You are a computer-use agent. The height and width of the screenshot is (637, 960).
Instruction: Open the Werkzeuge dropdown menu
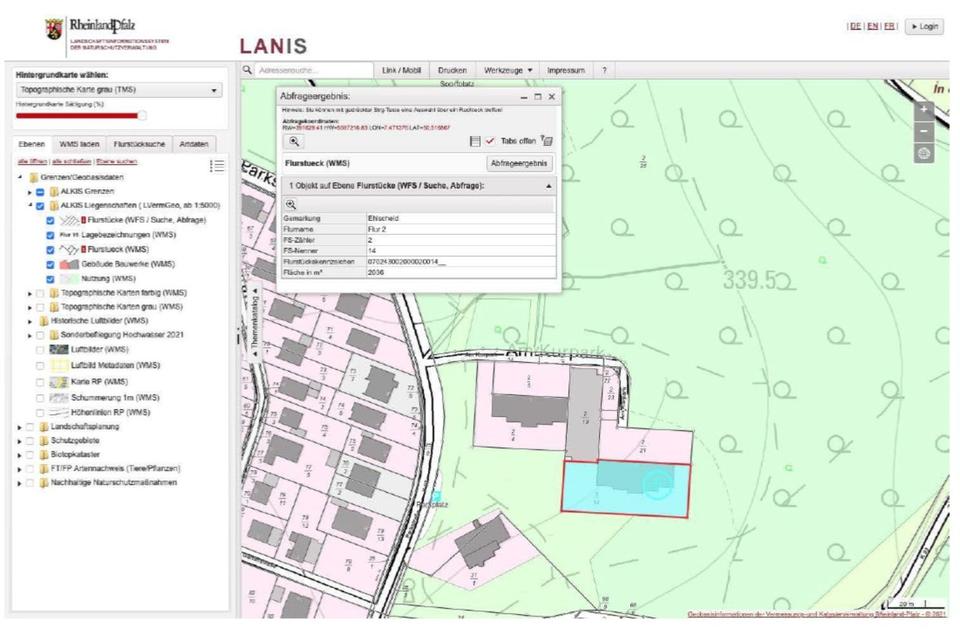click(x=508, y=71)
